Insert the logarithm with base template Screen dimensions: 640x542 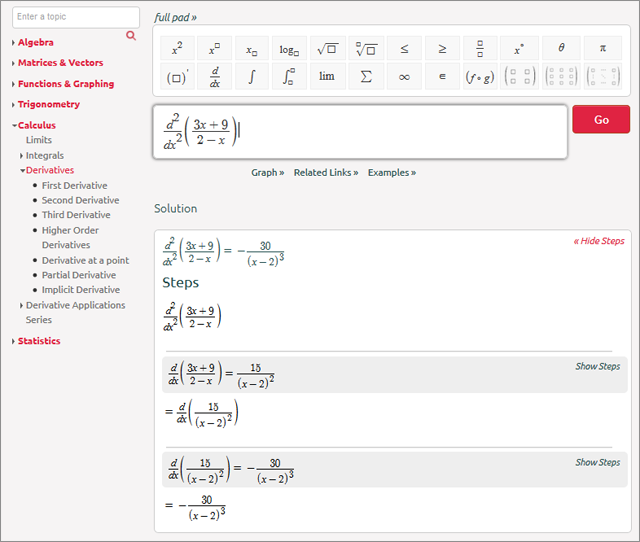pyautogui.click(x=289, y=49)
